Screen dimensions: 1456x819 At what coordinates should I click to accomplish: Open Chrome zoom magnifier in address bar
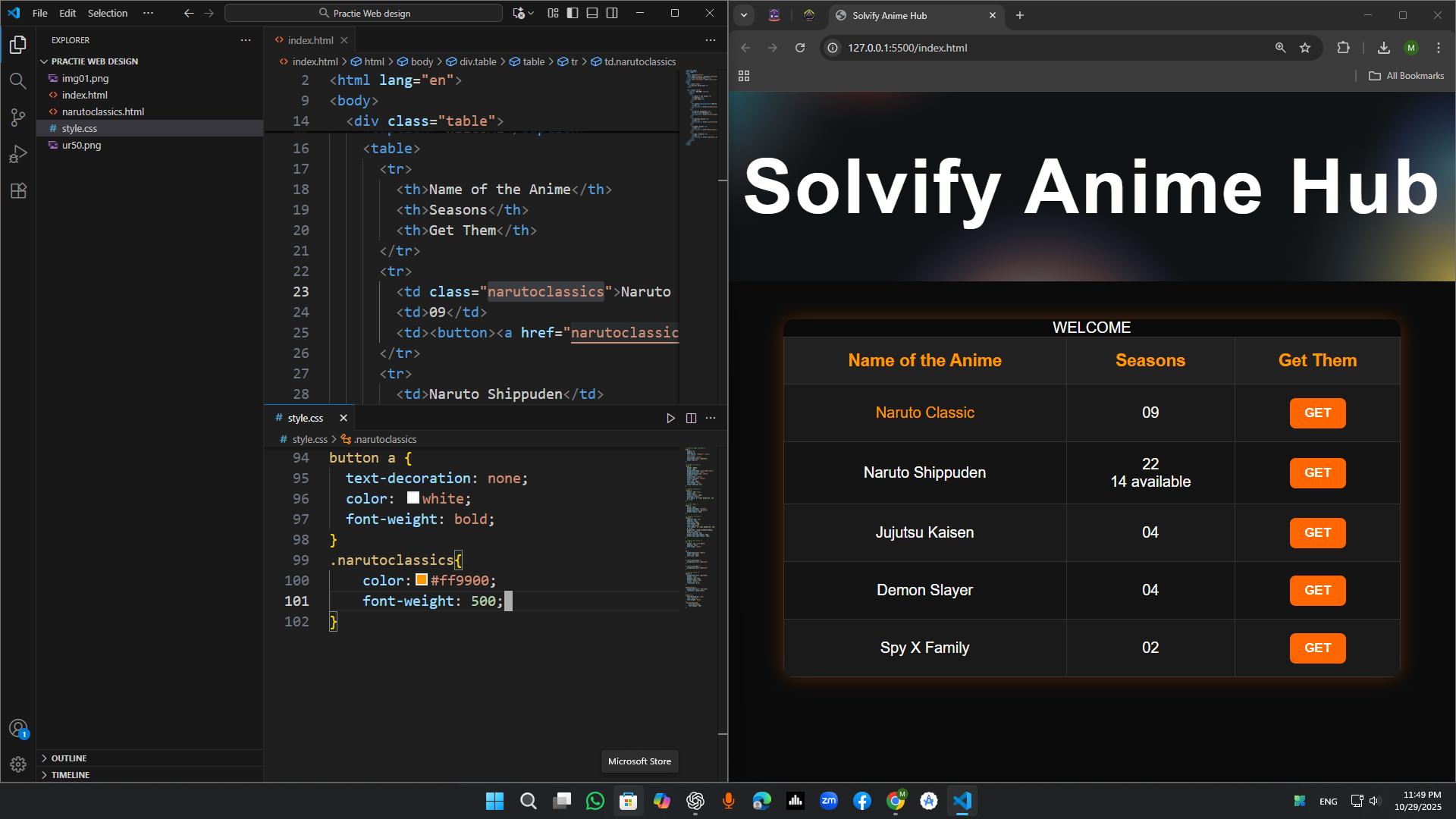1280,48
